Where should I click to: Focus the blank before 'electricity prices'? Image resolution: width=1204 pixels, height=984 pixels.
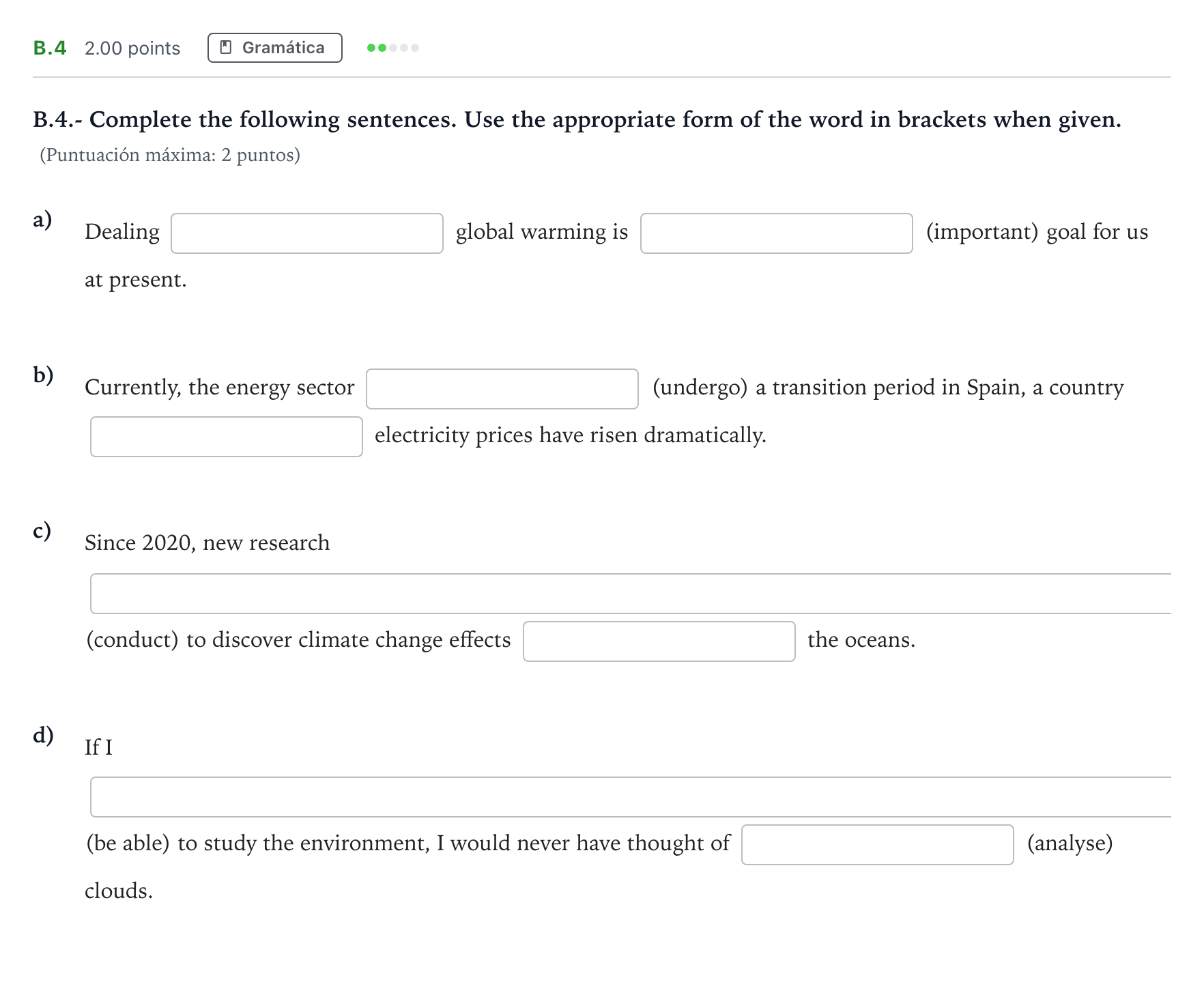click(227, 437)
